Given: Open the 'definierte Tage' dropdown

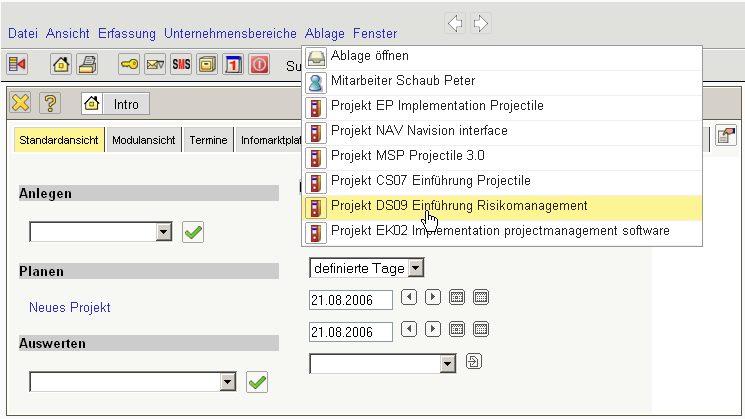Looking at the screenshot, I should (x=416, y=267).
